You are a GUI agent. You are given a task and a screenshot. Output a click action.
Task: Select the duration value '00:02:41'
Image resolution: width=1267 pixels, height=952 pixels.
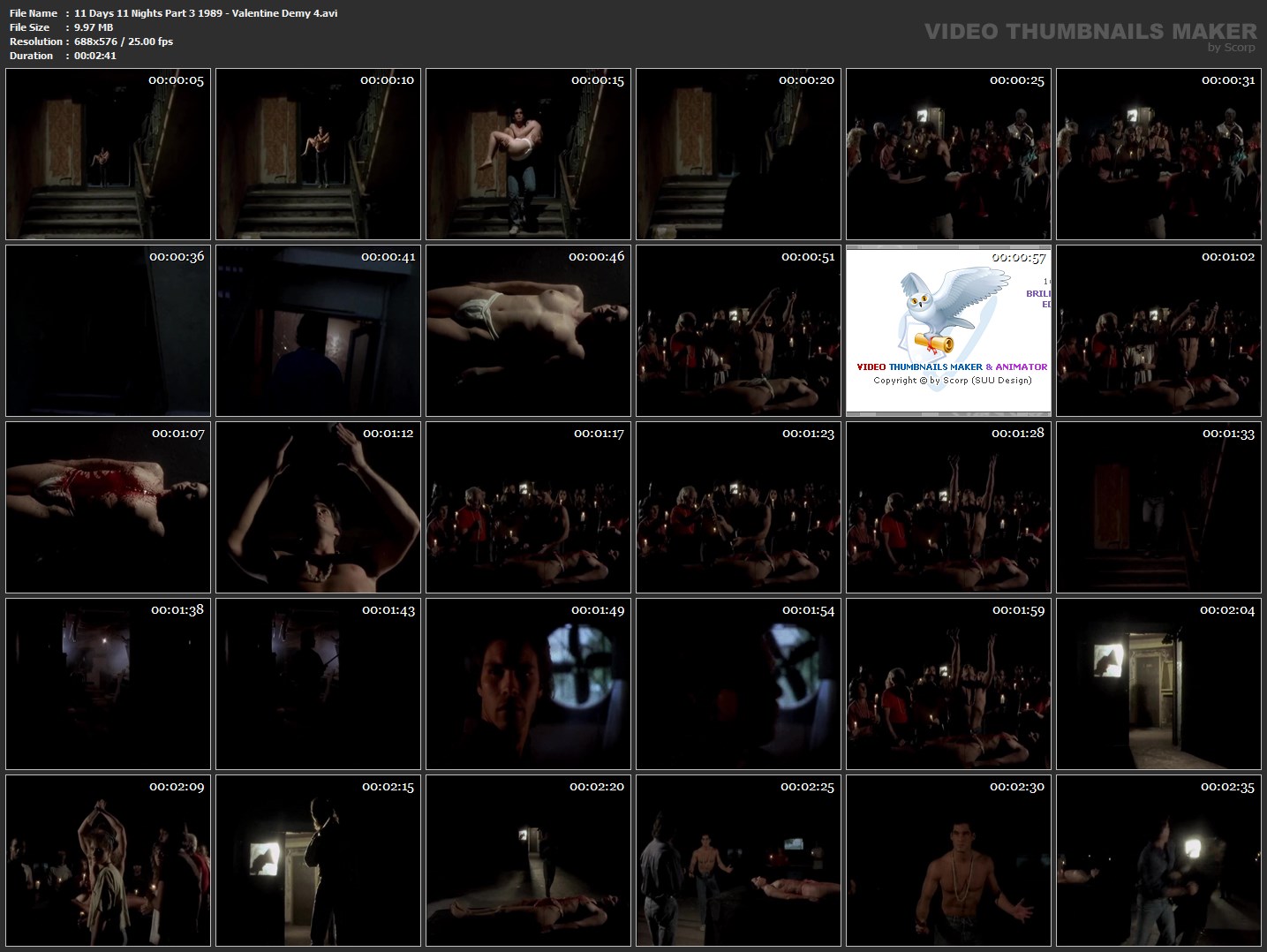[95, 56]
